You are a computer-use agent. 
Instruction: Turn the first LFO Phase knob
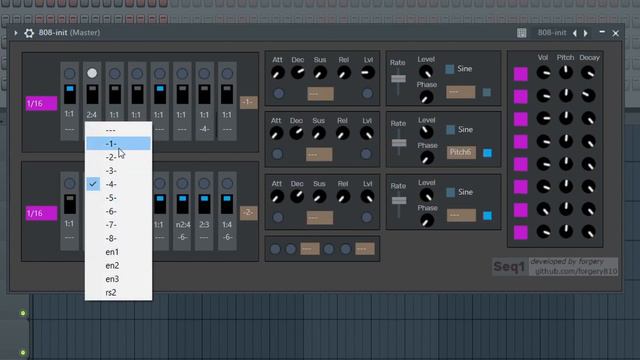(426, 98)
